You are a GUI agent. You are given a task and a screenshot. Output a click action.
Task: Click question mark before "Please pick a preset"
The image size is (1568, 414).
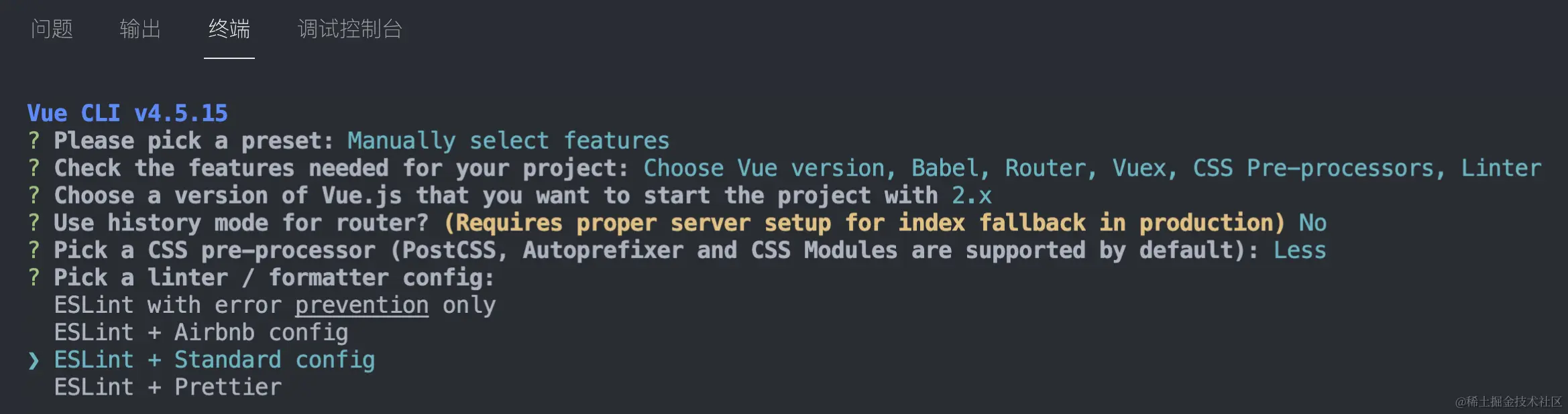pos(34,141)
